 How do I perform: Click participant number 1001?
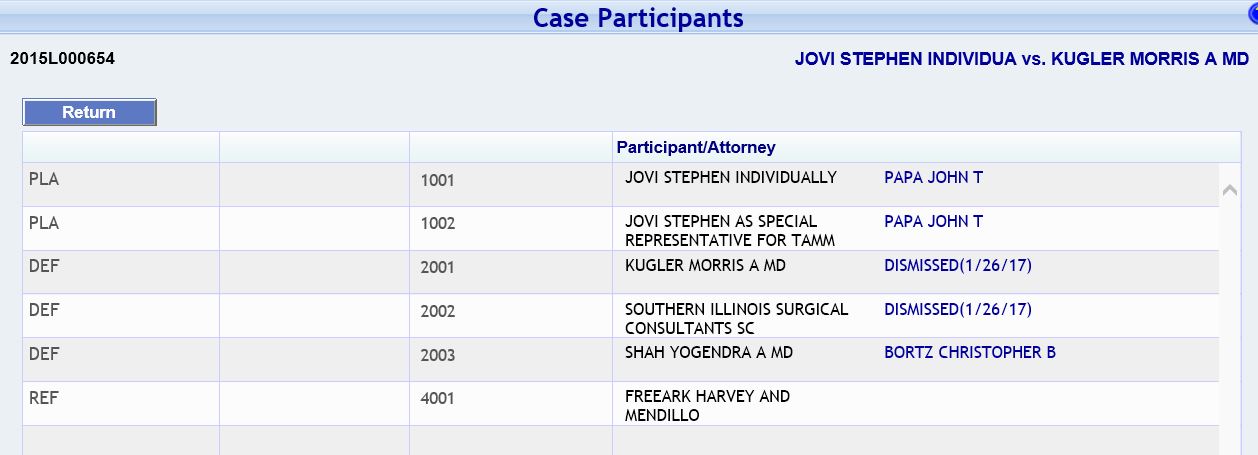coord(437,180)
